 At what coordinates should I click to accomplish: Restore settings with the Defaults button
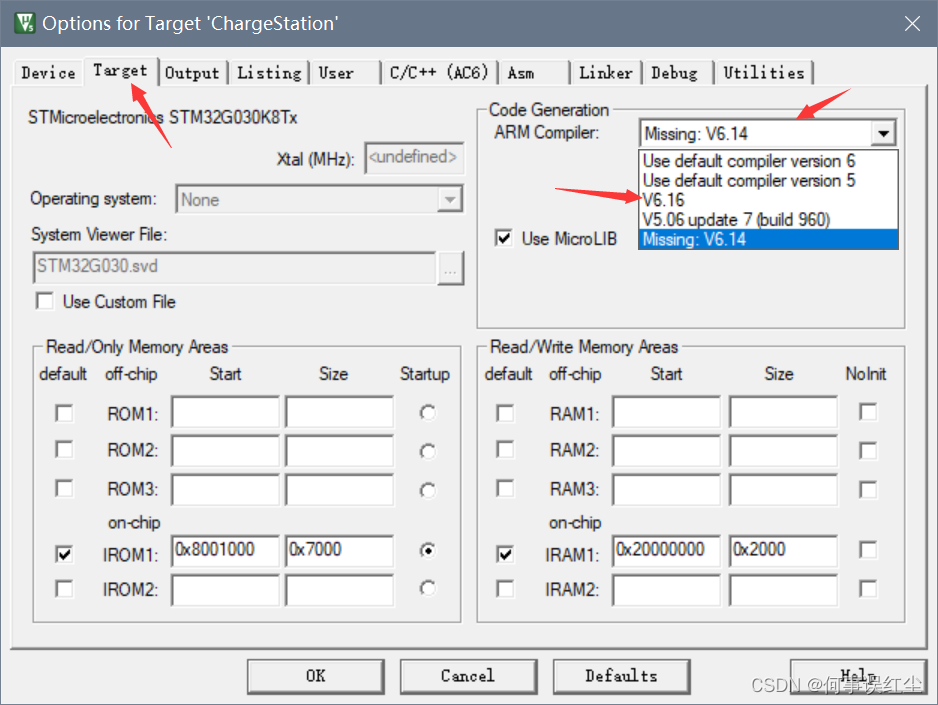coord(621,676)
